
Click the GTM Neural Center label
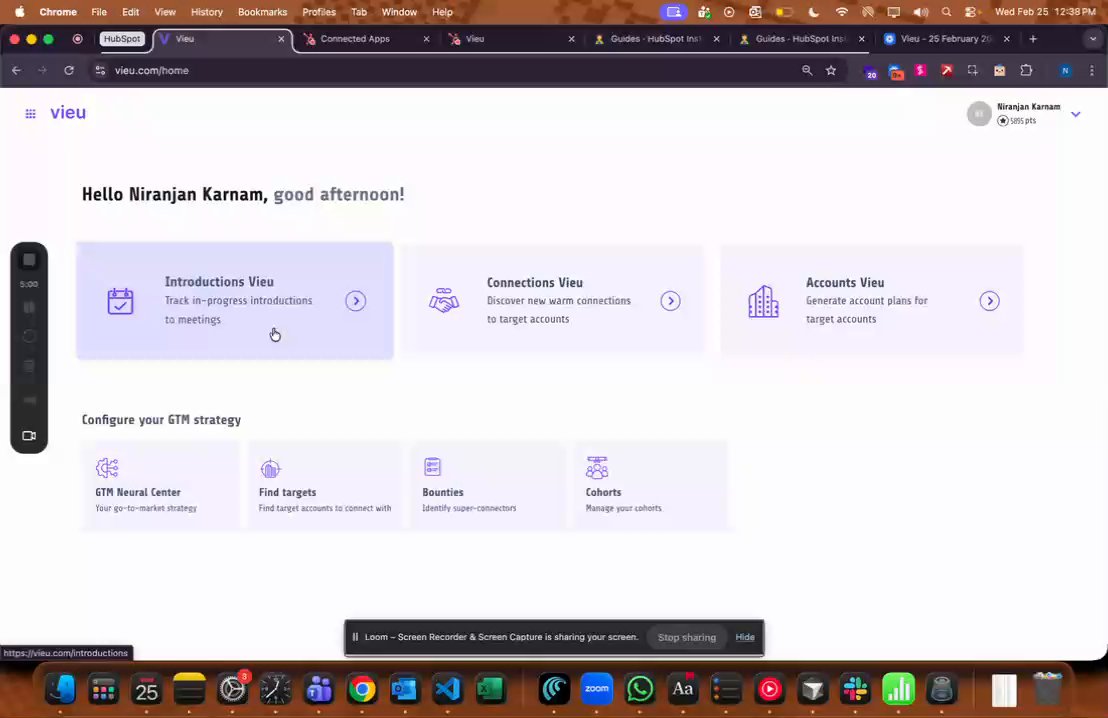[x=138, y=492]
